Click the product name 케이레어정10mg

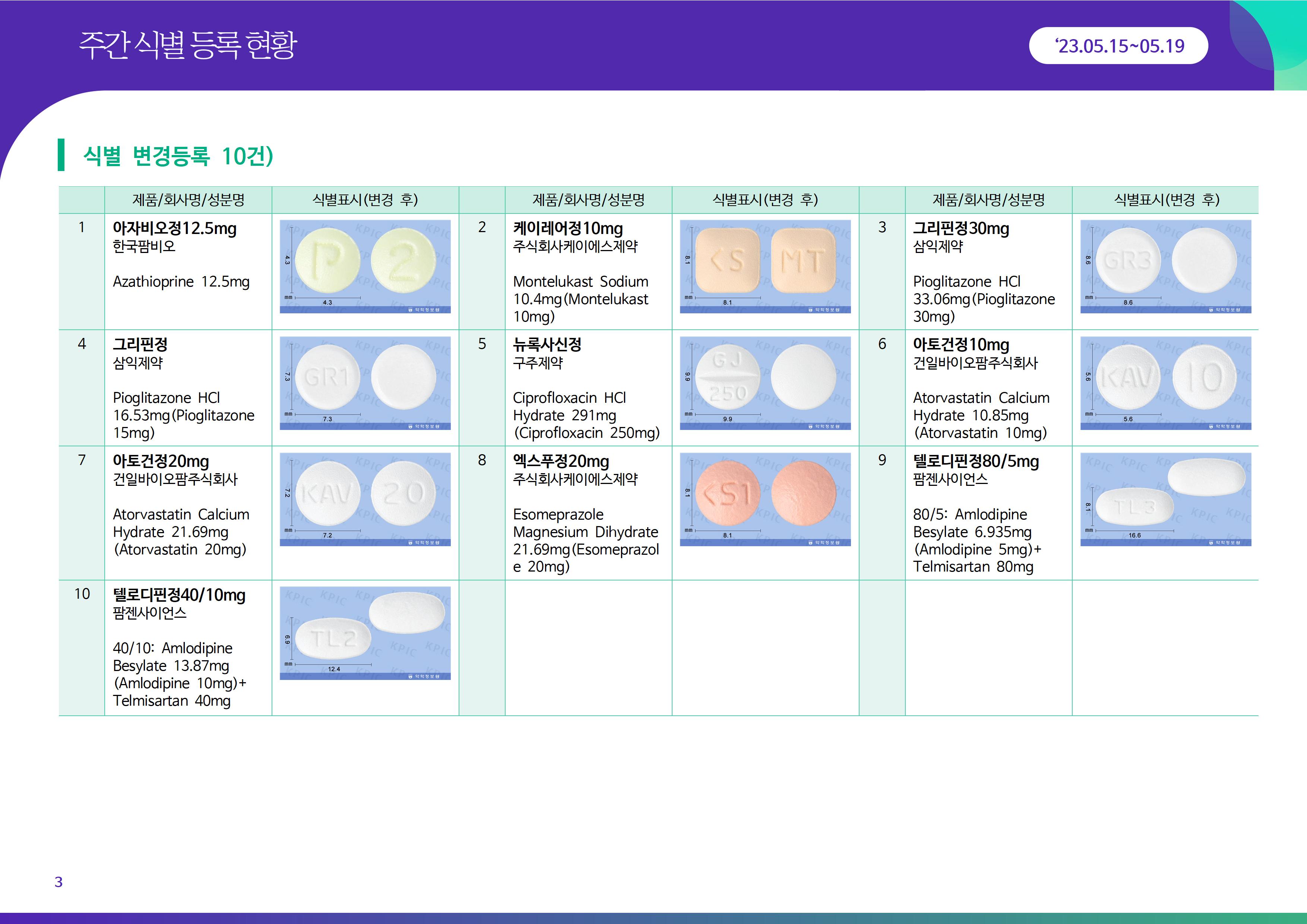567,228
